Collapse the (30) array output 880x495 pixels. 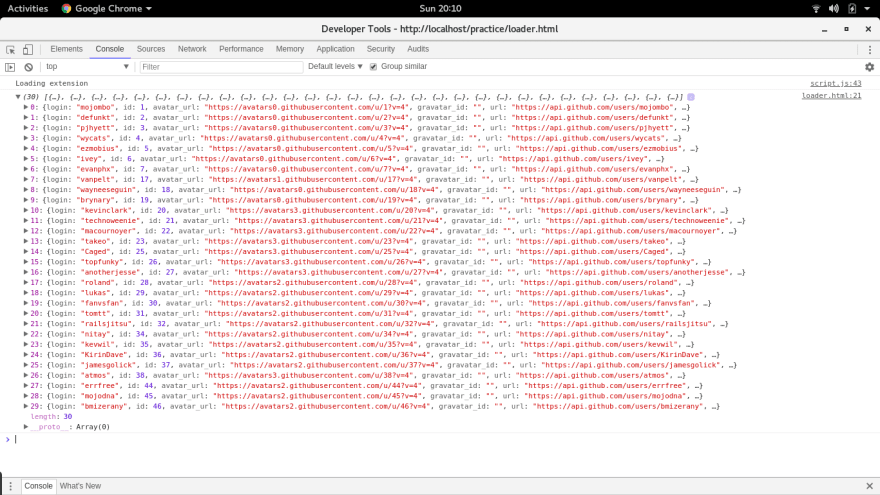pos(18,97)
